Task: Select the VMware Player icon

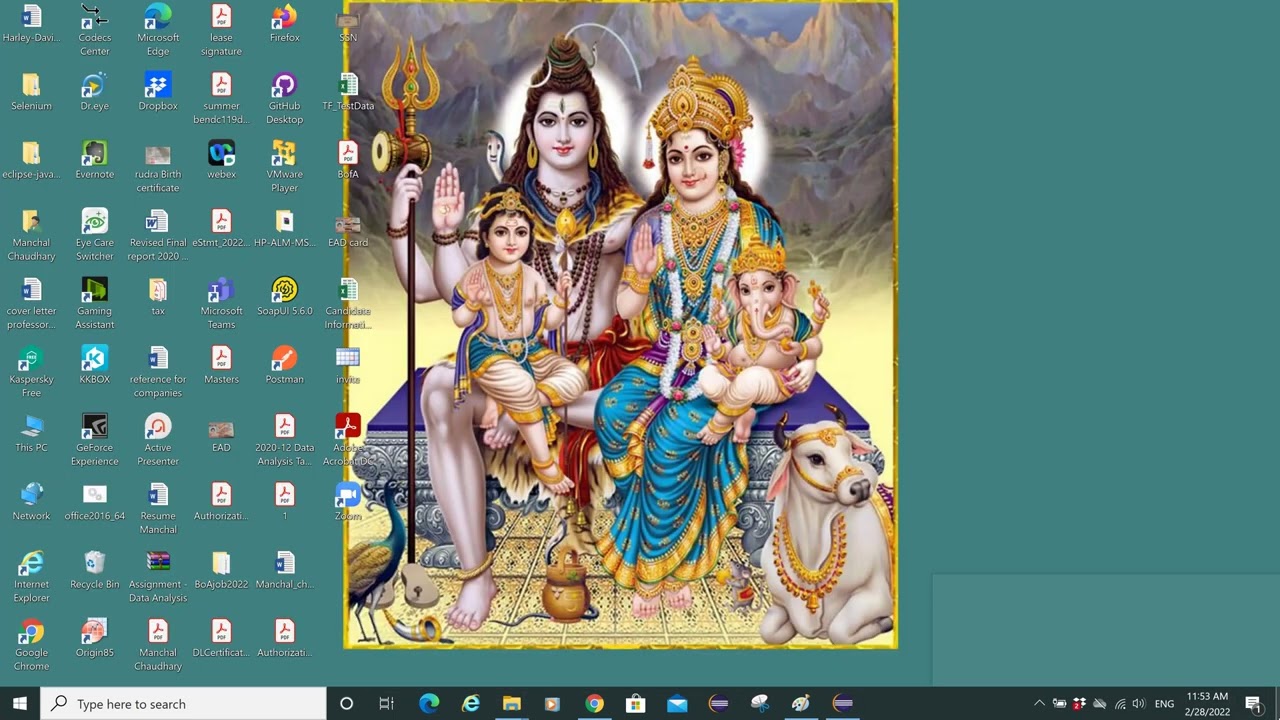Action: 284,166
